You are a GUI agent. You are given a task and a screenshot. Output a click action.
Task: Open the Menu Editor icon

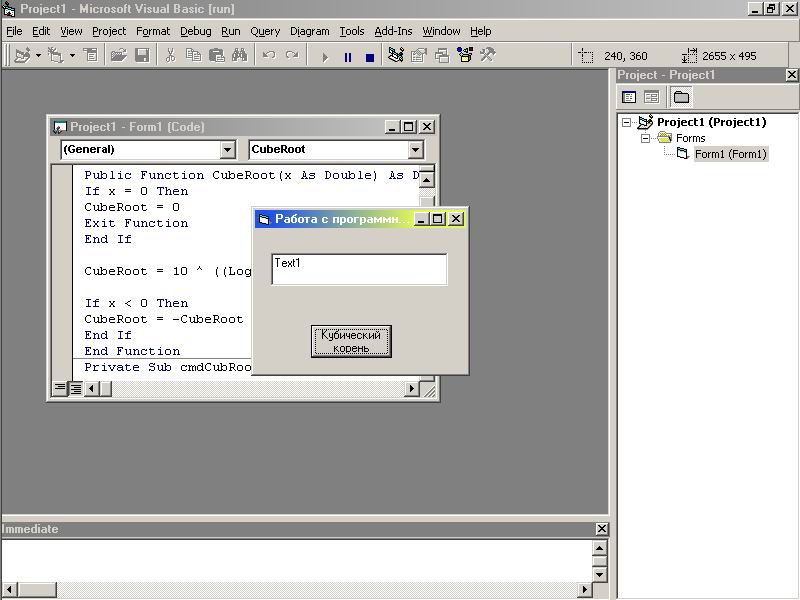click(91, 55)
